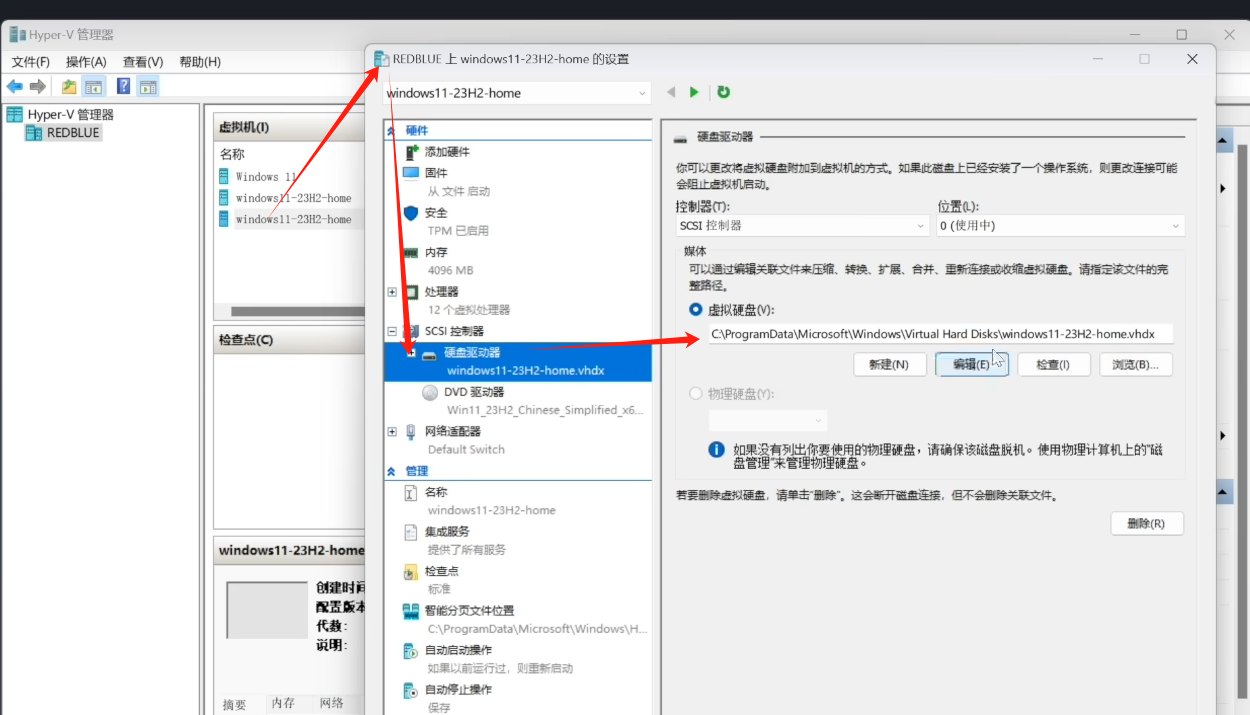Image resolution: width=1250 pixels, height=715 pixels.
Task: Collapse the 管理 section chevron
Action: (391, 471)
